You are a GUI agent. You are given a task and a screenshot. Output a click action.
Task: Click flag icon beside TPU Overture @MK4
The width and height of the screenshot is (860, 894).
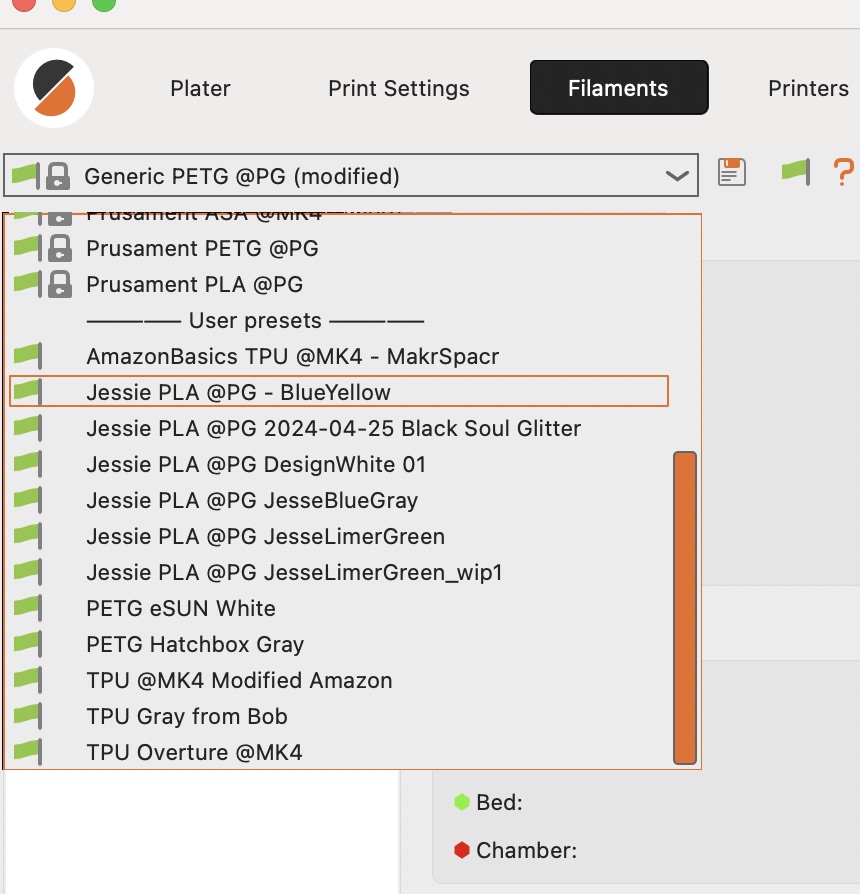coord(28,751)
